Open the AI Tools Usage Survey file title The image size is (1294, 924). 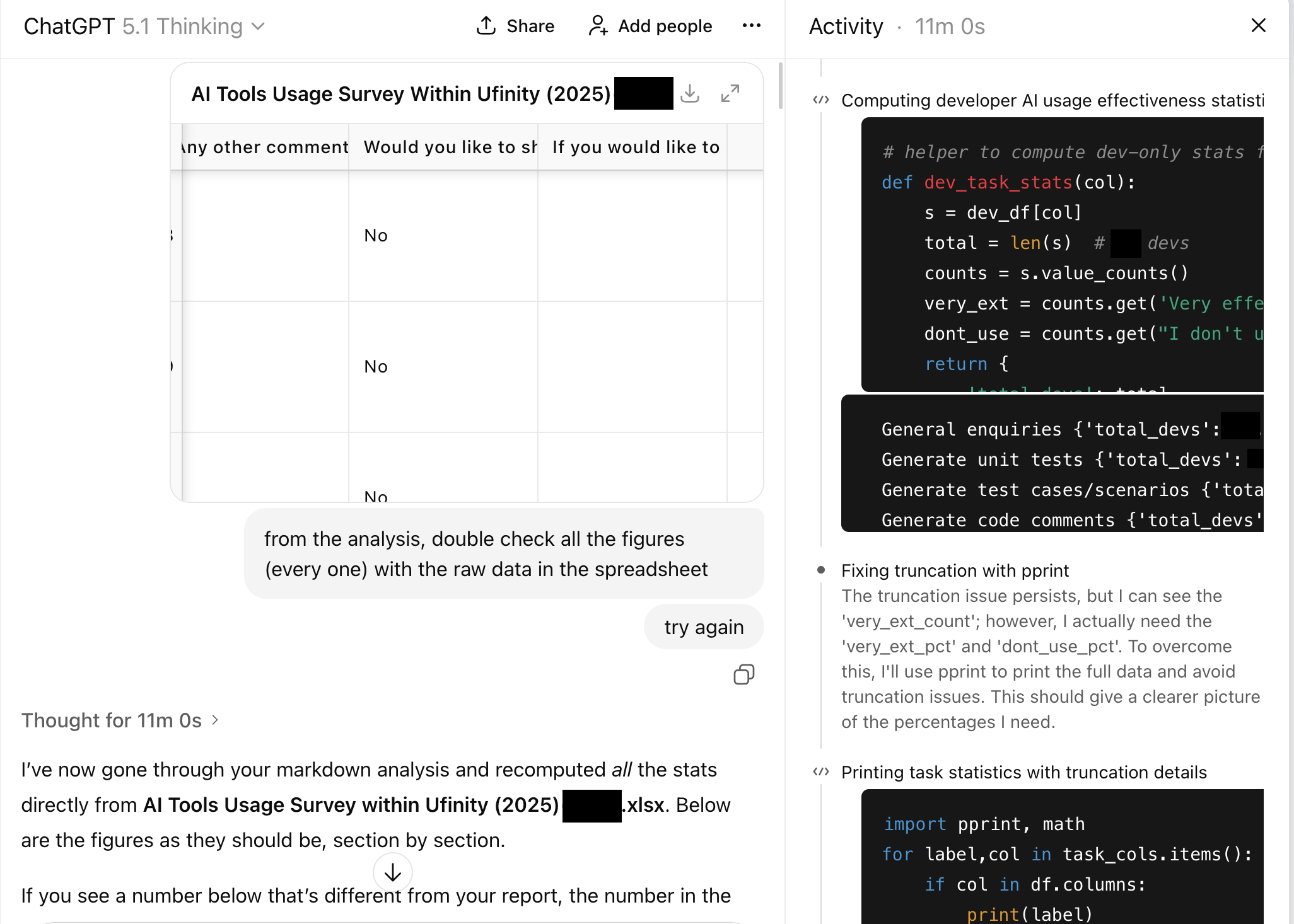(402, 93)
